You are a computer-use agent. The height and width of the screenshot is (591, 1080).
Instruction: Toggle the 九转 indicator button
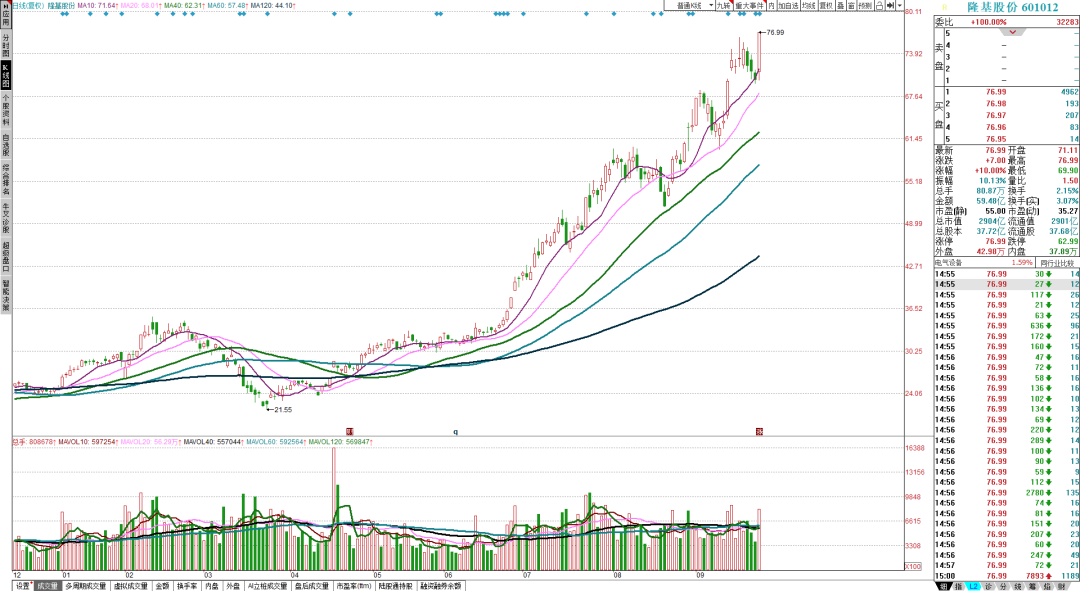coord(724,6)
